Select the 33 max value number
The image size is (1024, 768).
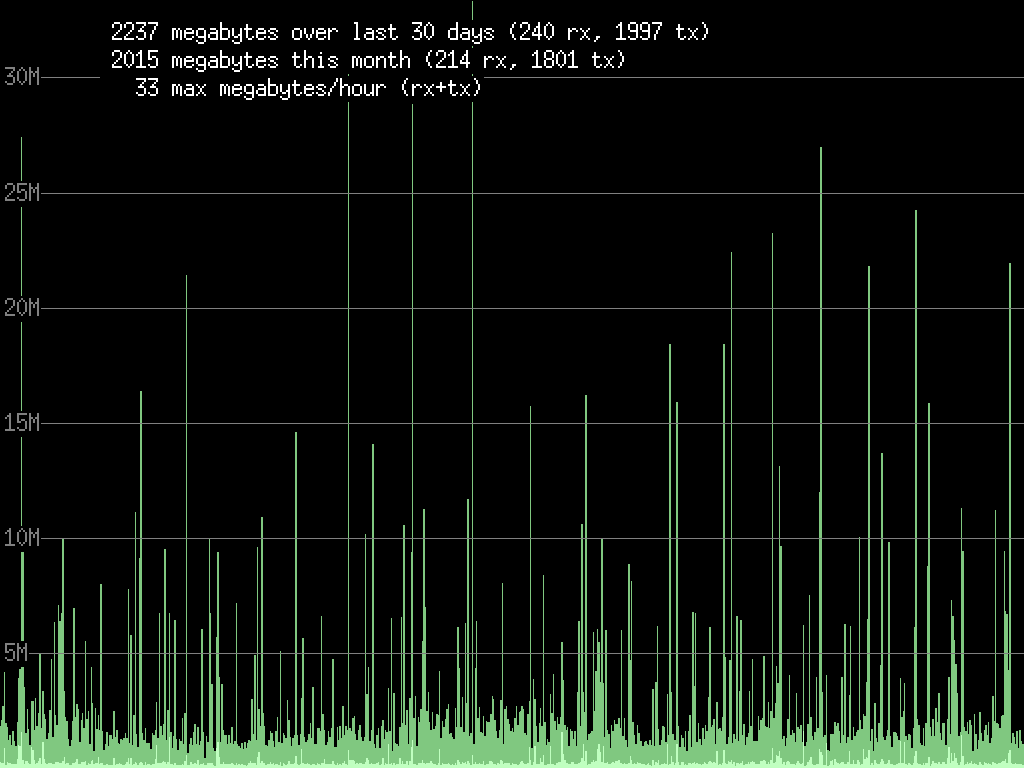(x=147, y=89)
